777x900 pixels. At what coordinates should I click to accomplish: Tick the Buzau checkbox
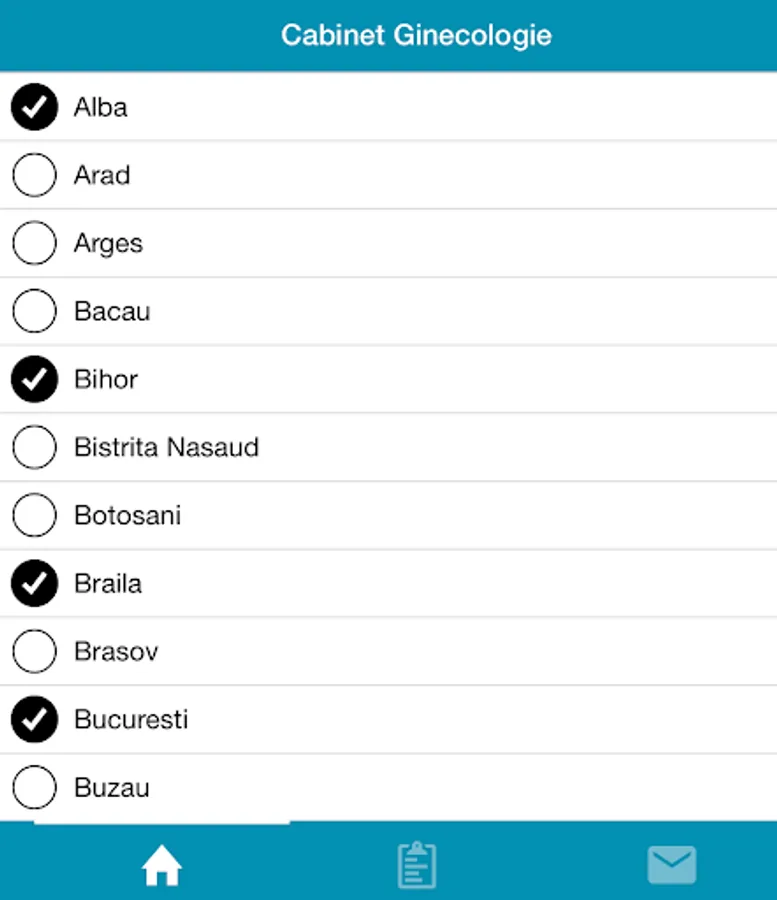(x=35, y=787)
